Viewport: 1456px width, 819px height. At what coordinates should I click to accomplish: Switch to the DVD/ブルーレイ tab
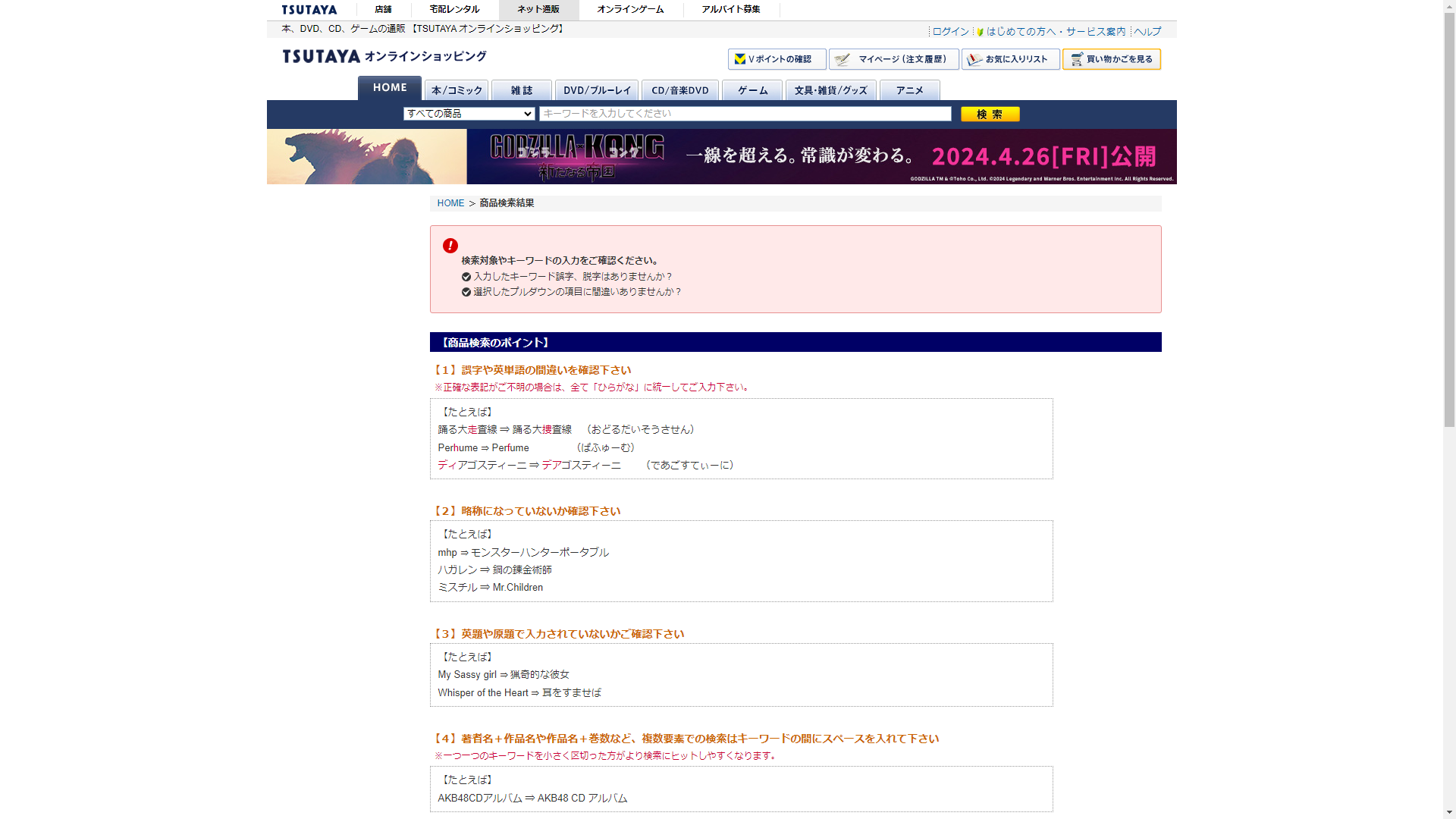tap(597, 90)
